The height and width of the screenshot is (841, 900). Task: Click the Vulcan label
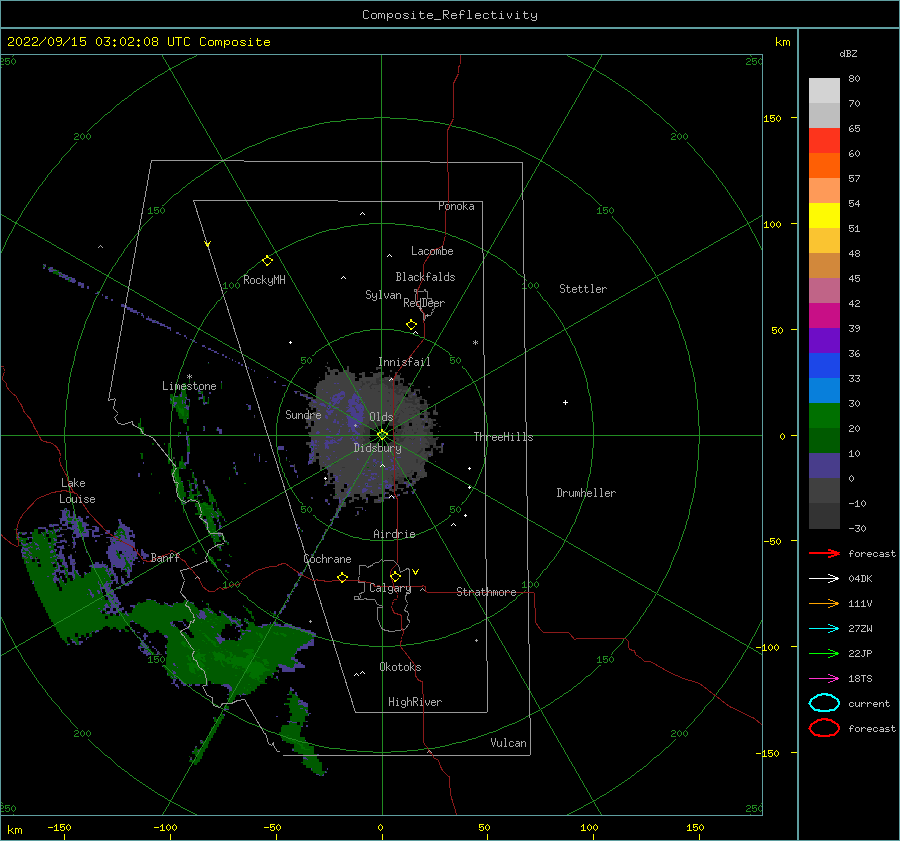click(508, 743)
